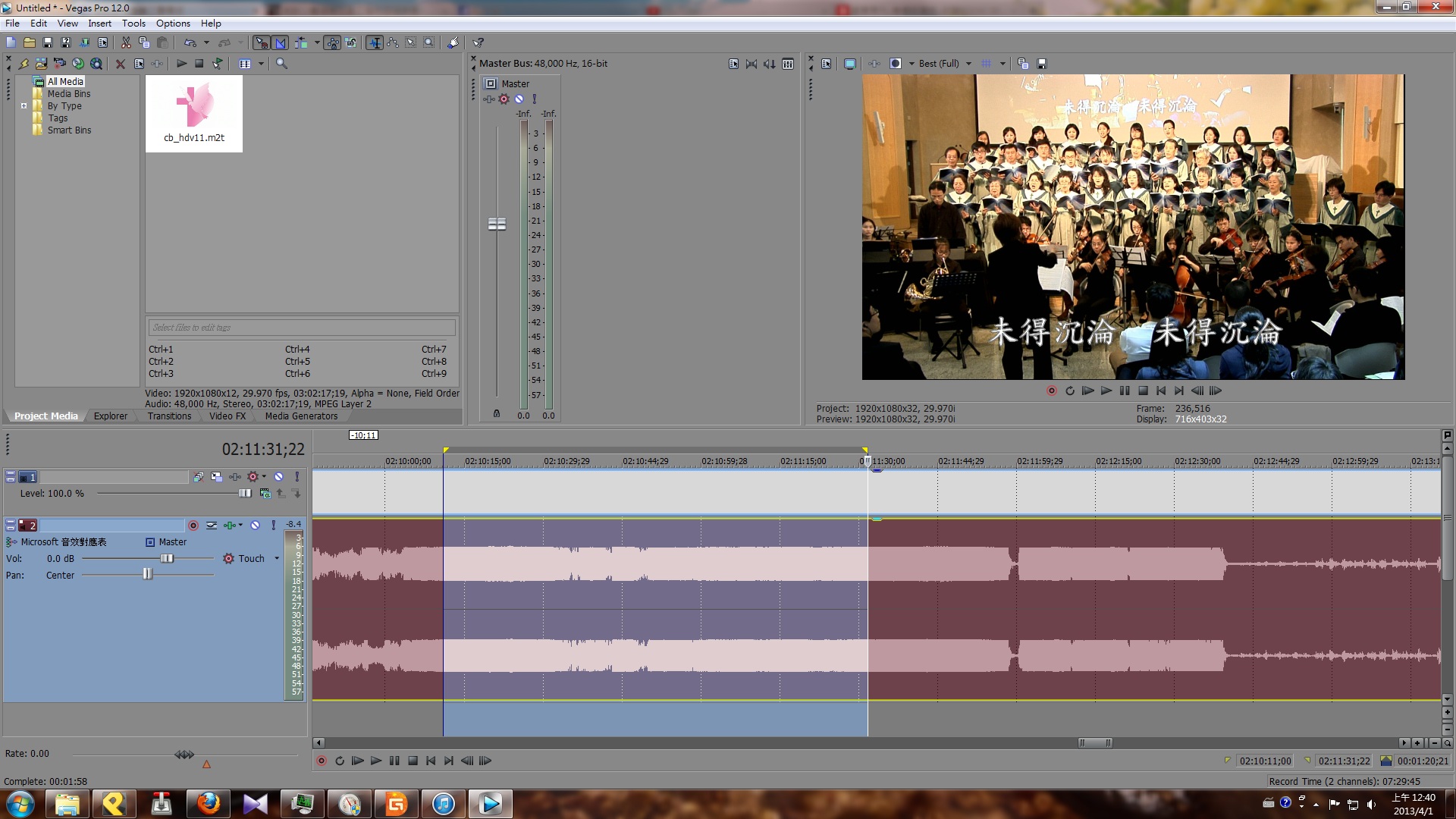The height and width of the screenshot is (819, 1456).
Task: Arm track 2 for record
Action: pos(193,526)
